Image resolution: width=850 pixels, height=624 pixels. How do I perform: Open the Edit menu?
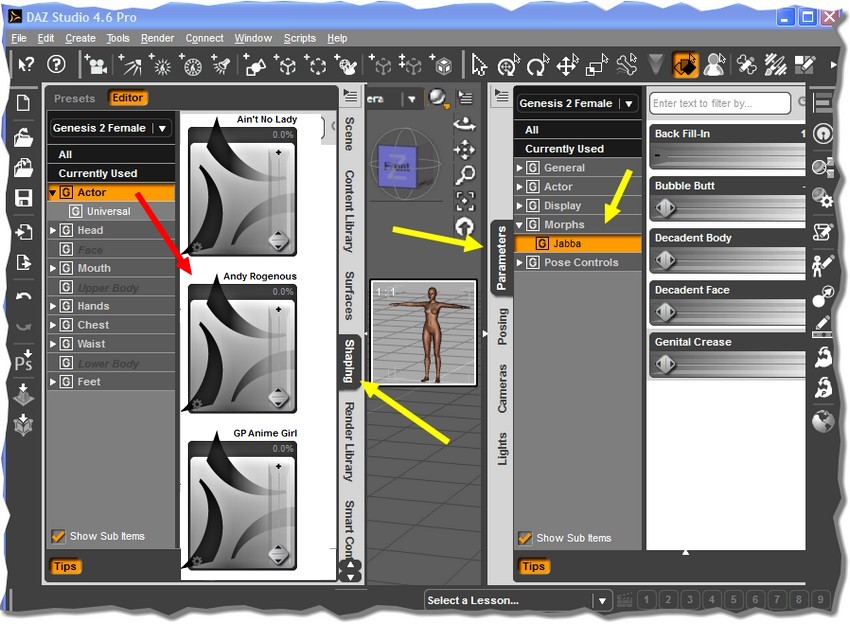[x=46, y=38]
